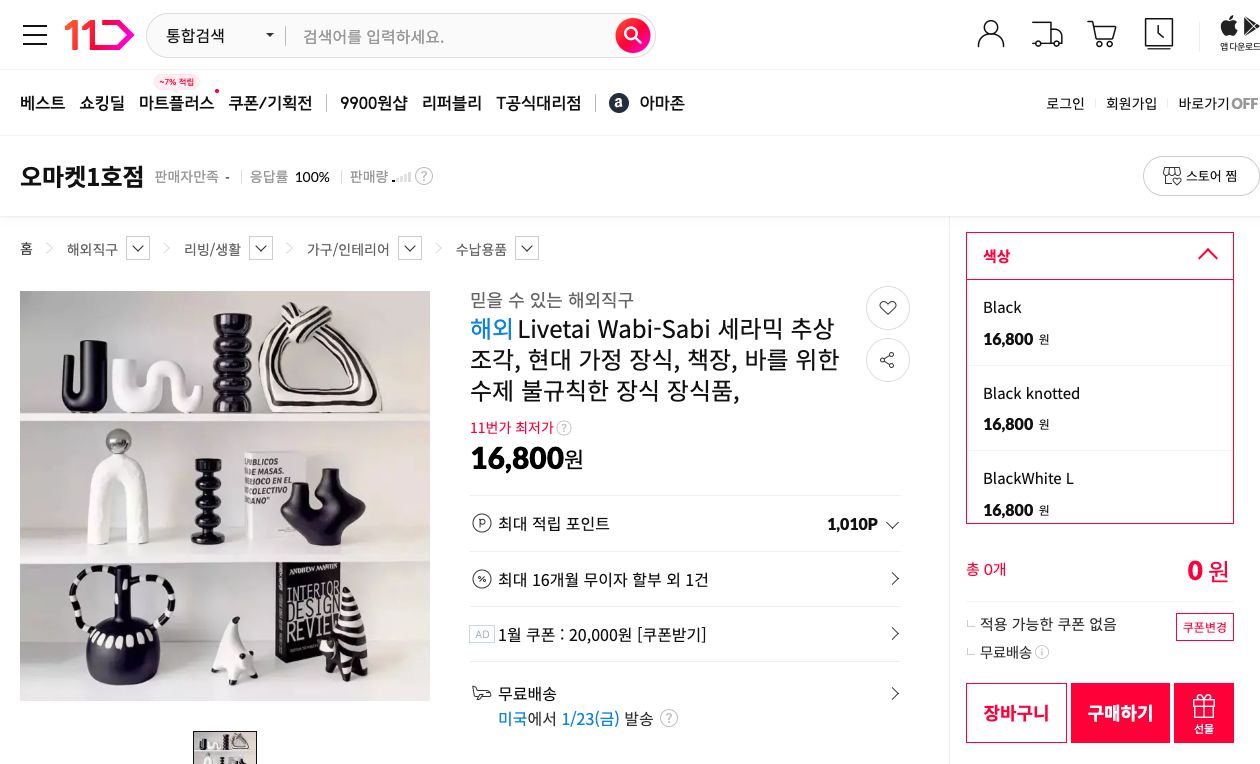1260x764 pixels.
Task: Click the magnifier search button
Action: tap(633, 35)
